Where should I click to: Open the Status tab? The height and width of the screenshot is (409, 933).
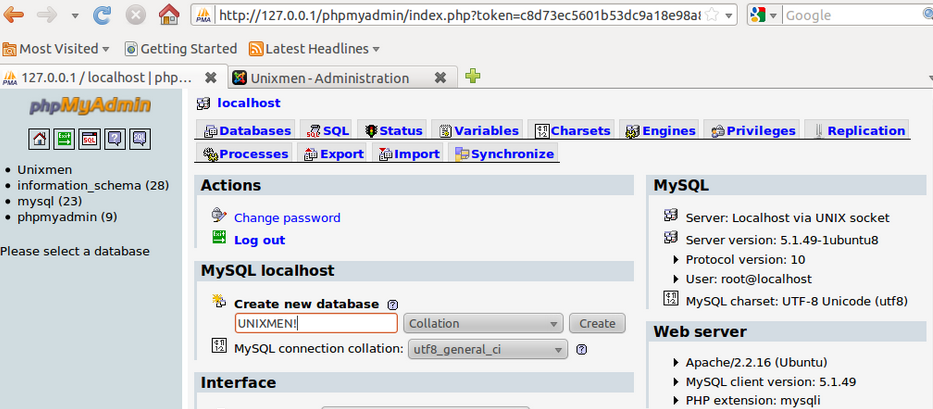point(393,130)
